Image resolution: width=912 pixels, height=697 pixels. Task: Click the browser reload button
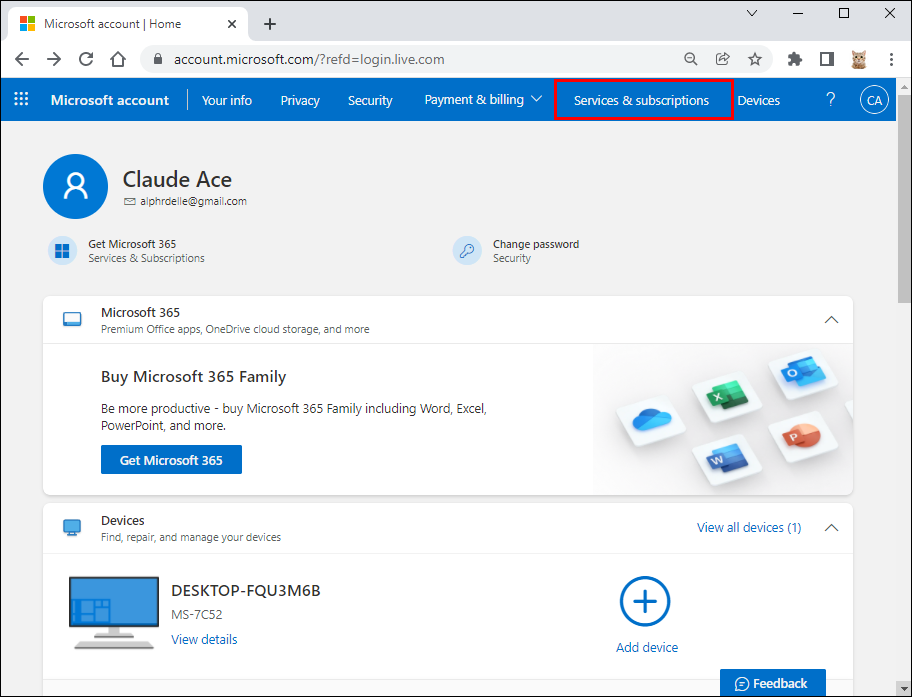point(86,59)
